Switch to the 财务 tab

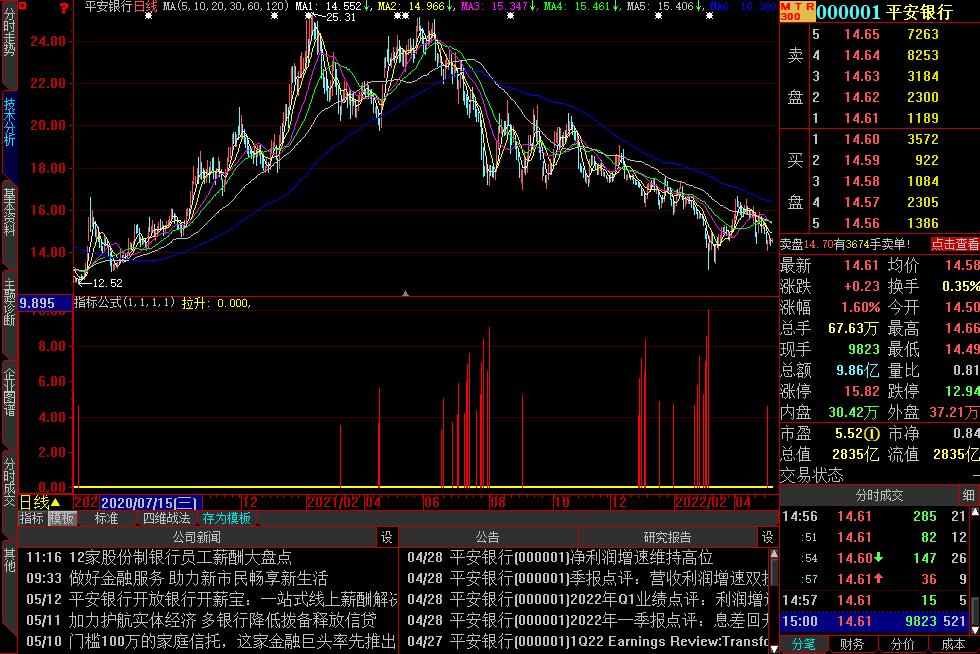pos(852,644)
